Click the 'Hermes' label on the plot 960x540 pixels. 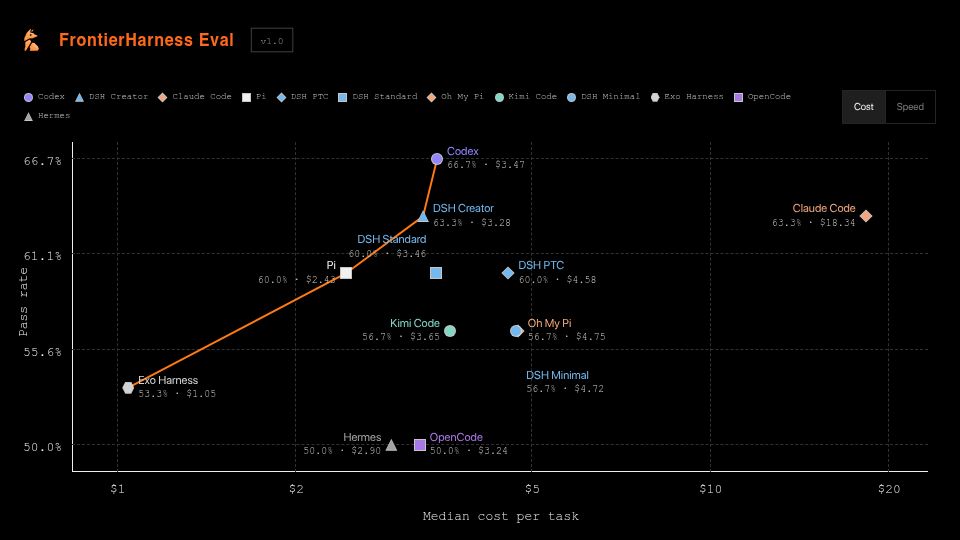coord(362,437)
